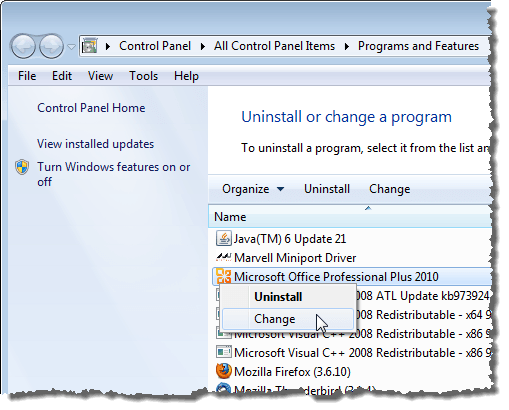Screen dimensions: 509x410
Task: Open Turn Windows features on or off
Action: (113, 174)
